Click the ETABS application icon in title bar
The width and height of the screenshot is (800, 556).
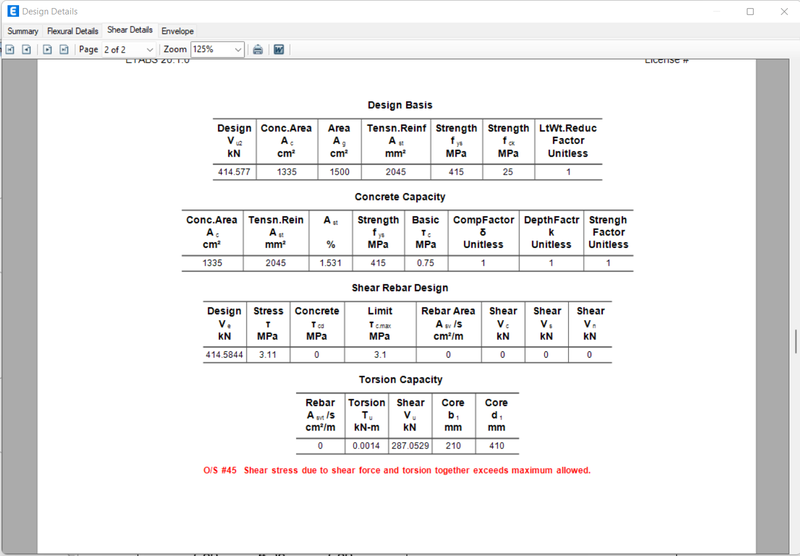pyautogui.click(x=13, y=11)
